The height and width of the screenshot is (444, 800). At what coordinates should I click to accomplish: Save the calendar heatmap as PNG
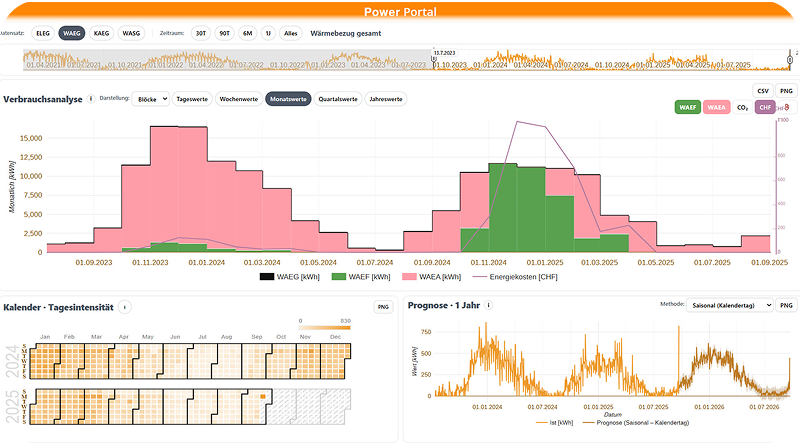(x=382, y=307)
